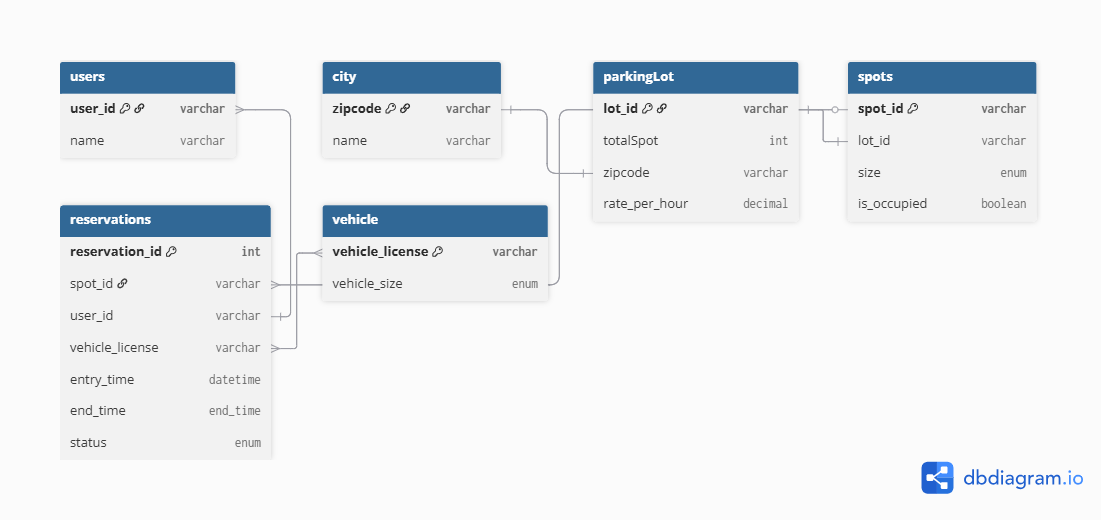Image resolution: width=1101 pixels, height=520 pixels.
Task: Click the key icon beside spot_id in spots
Action: point(913,109)
